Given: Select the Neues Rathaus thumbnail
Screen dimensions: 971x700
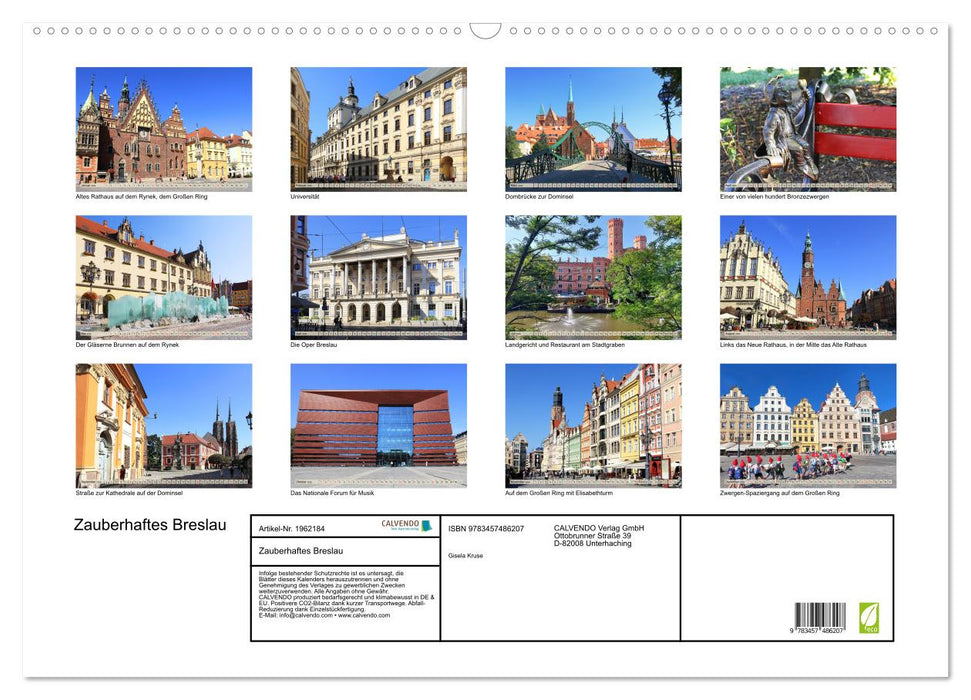Looking at the screenshot, I should pos(807,277).
